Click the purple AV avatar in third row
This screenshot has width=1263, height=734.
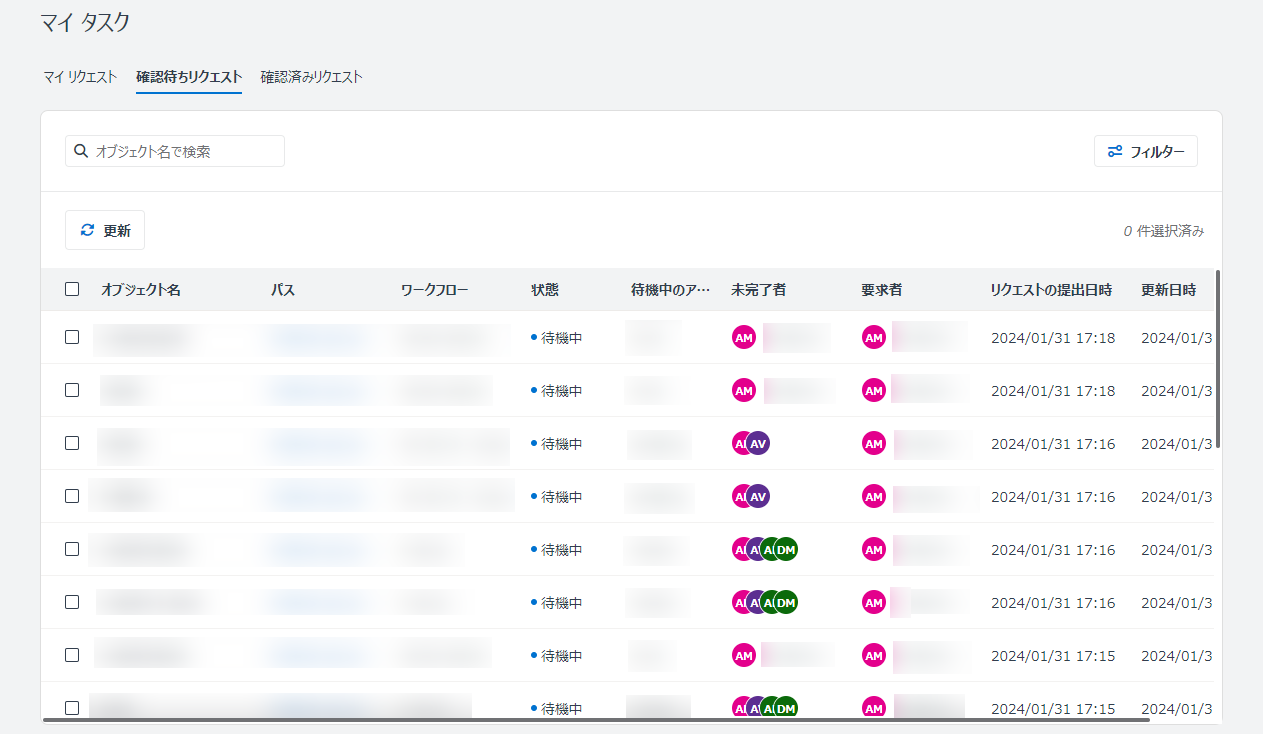tap(759, 443)
